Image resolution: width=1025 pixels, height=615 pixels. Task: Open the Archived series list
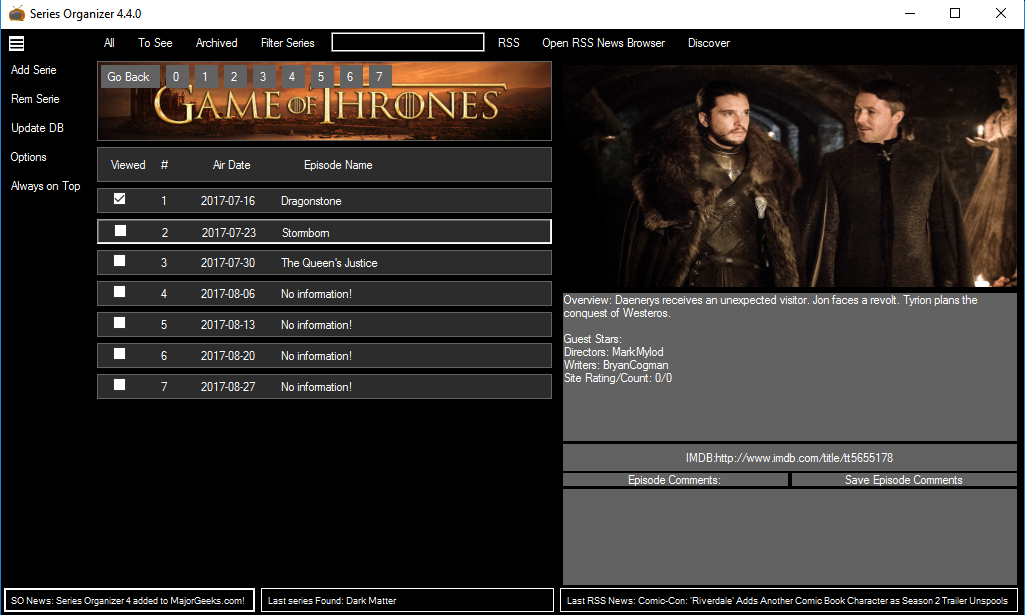[216, 43]
